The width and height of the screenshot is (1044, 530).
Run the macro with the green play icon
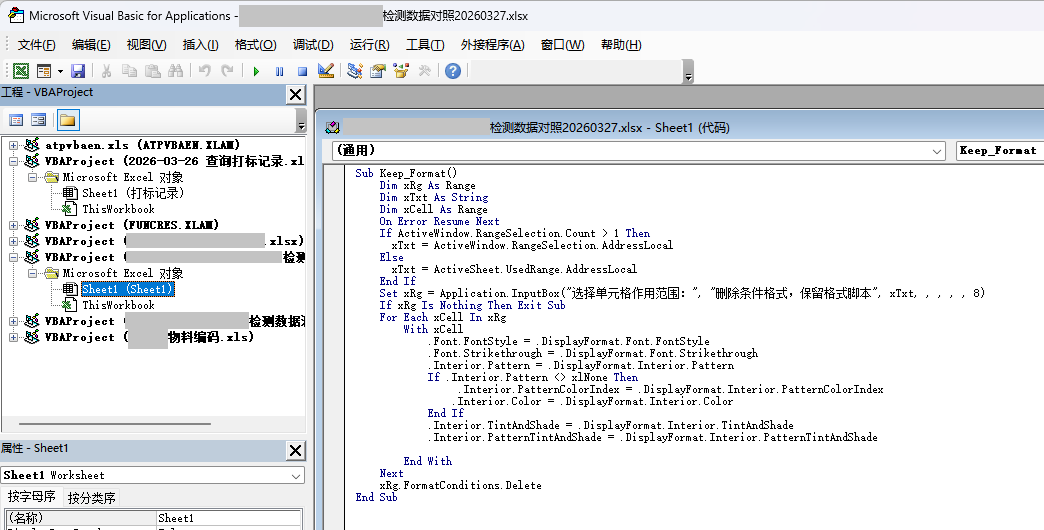click(x=256, y=71)
